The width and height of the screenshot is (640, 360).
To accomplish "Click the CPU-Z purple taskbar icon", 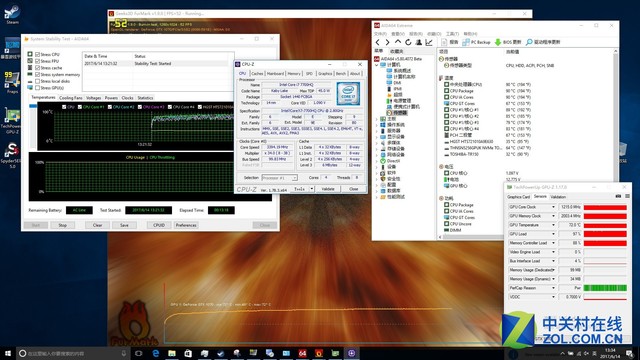I will [351, 353].
